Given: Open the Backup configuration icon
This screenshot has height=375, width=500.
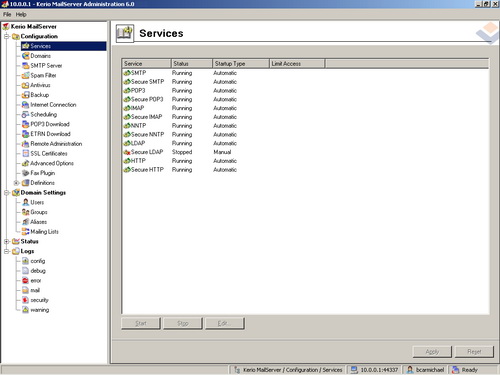Looking at the screenshot, I should 25,95.
